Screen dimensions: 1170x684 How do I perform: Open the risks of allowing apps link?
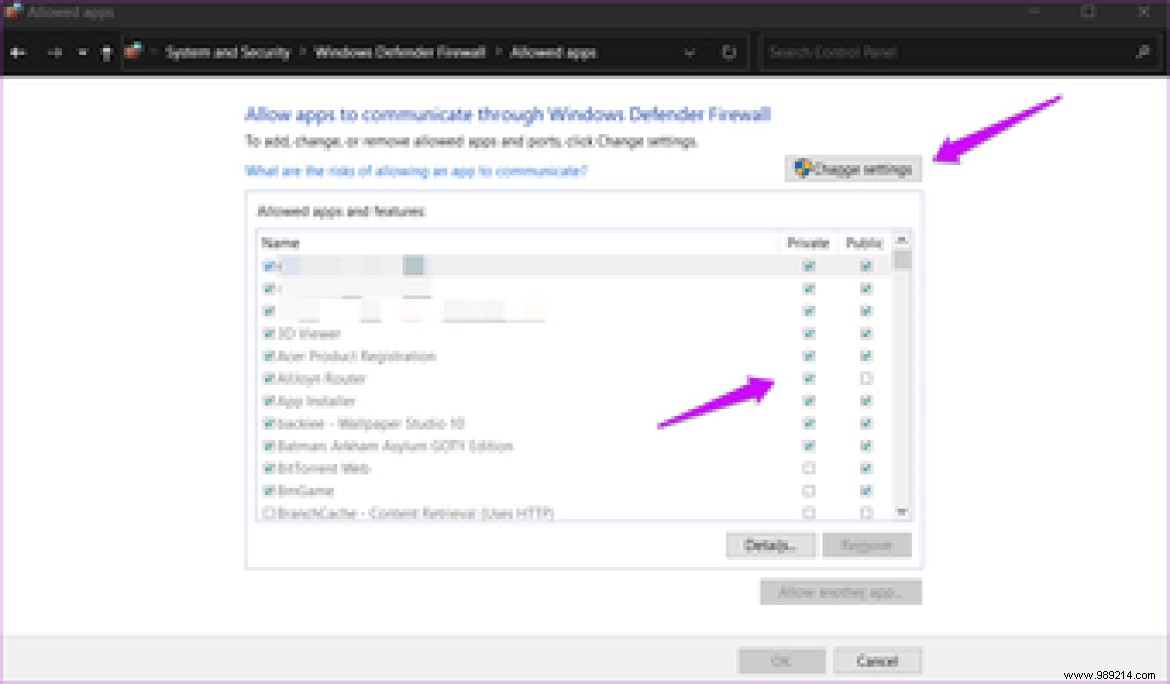(x=415, y=171)
